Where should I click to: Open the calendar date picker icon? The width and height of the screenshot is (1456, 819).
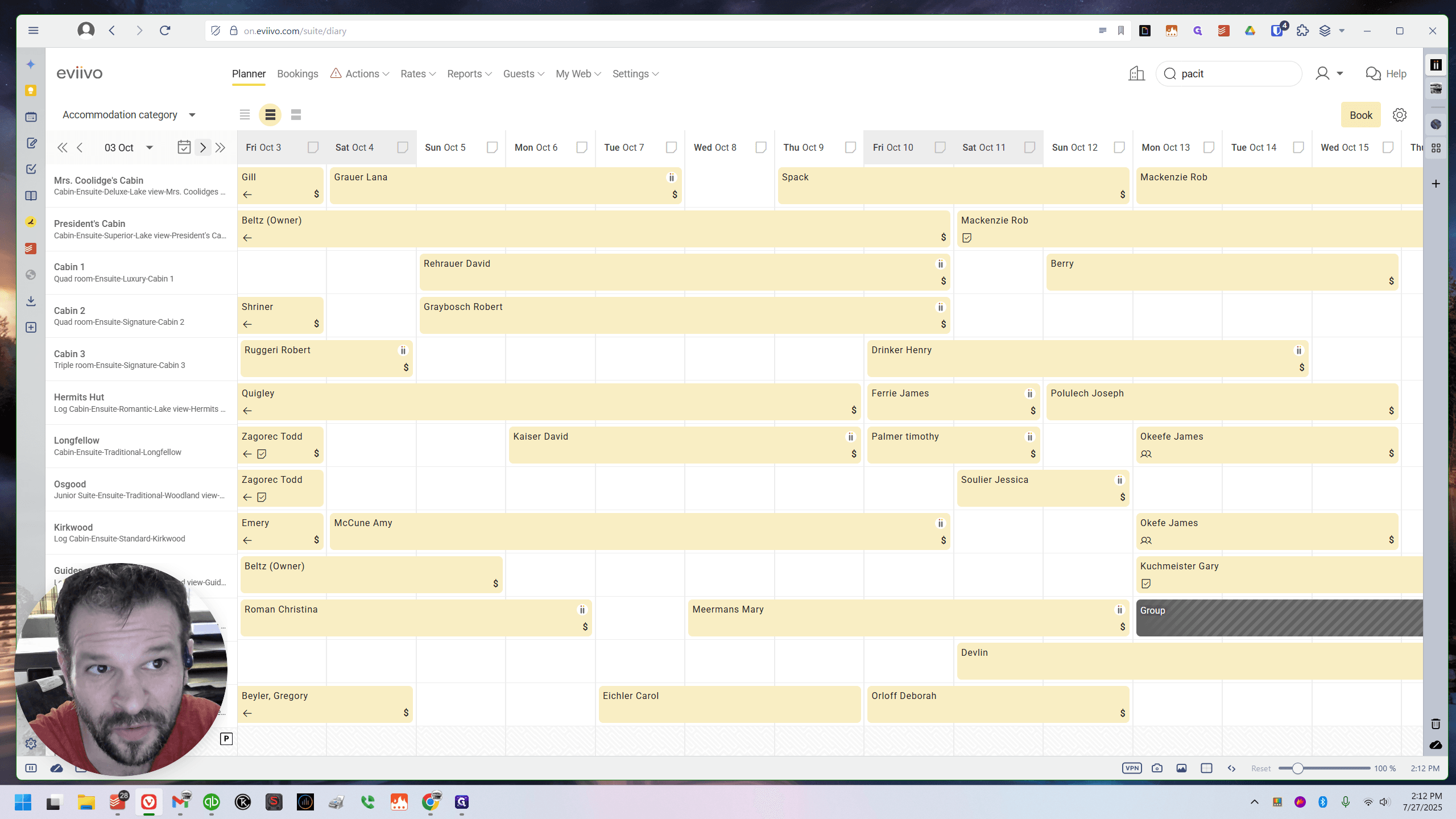[184, 147]
